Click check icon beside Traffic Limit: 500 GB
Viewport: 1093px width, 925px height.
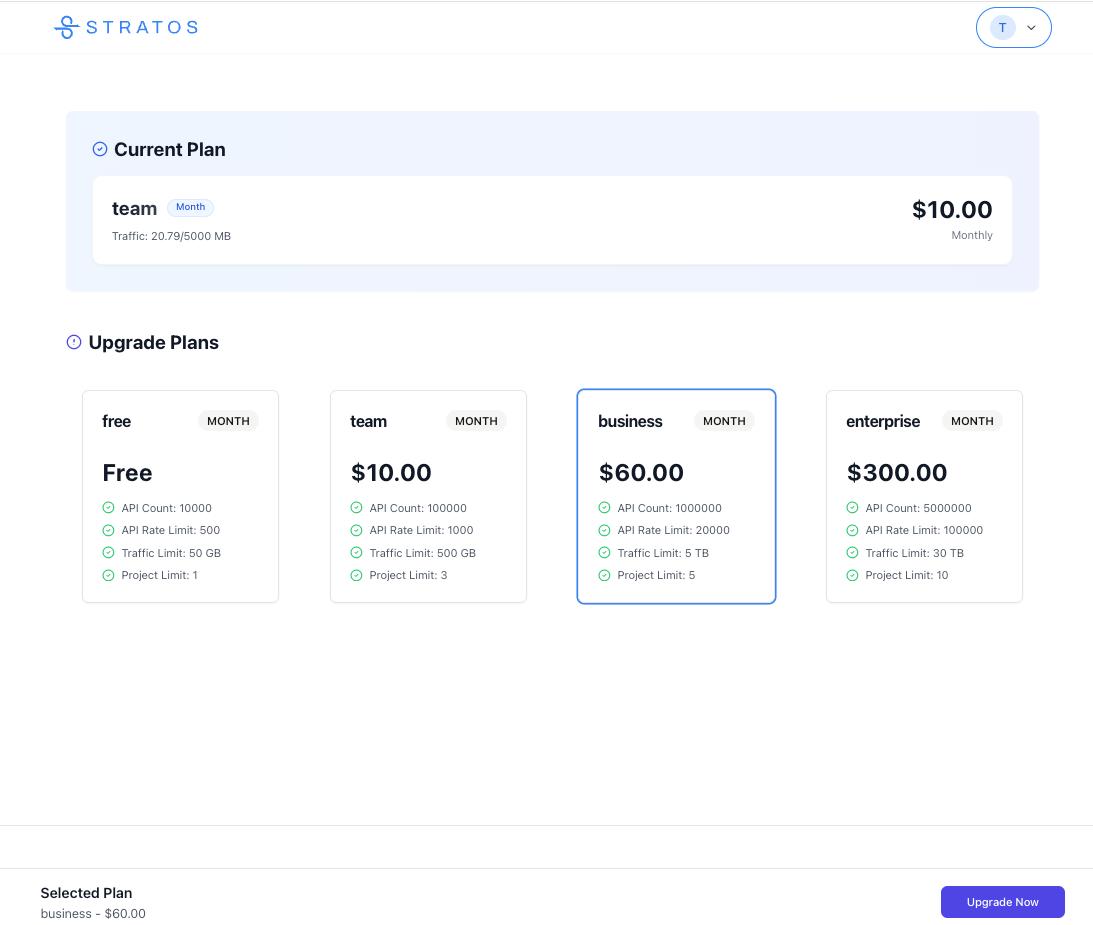click(x=356, y=553)
